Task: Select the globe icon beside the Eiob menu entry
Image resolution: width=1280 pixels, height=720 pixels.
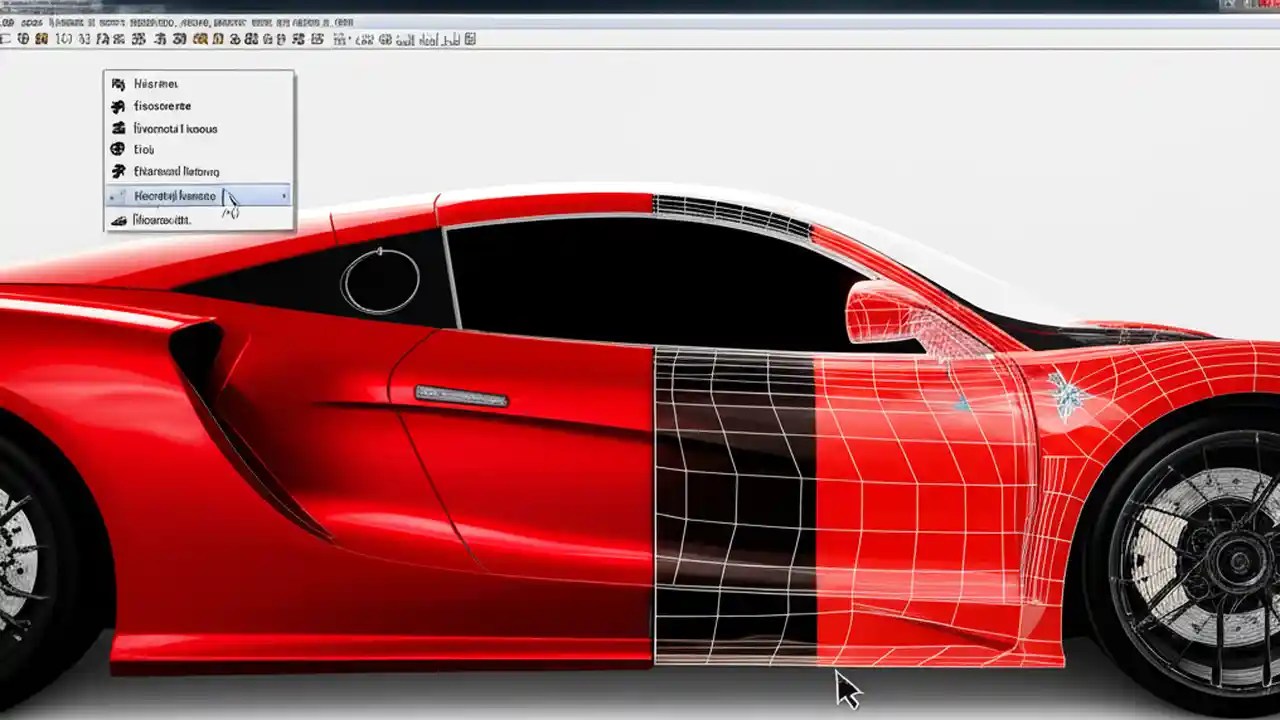Action: (118, 148)
